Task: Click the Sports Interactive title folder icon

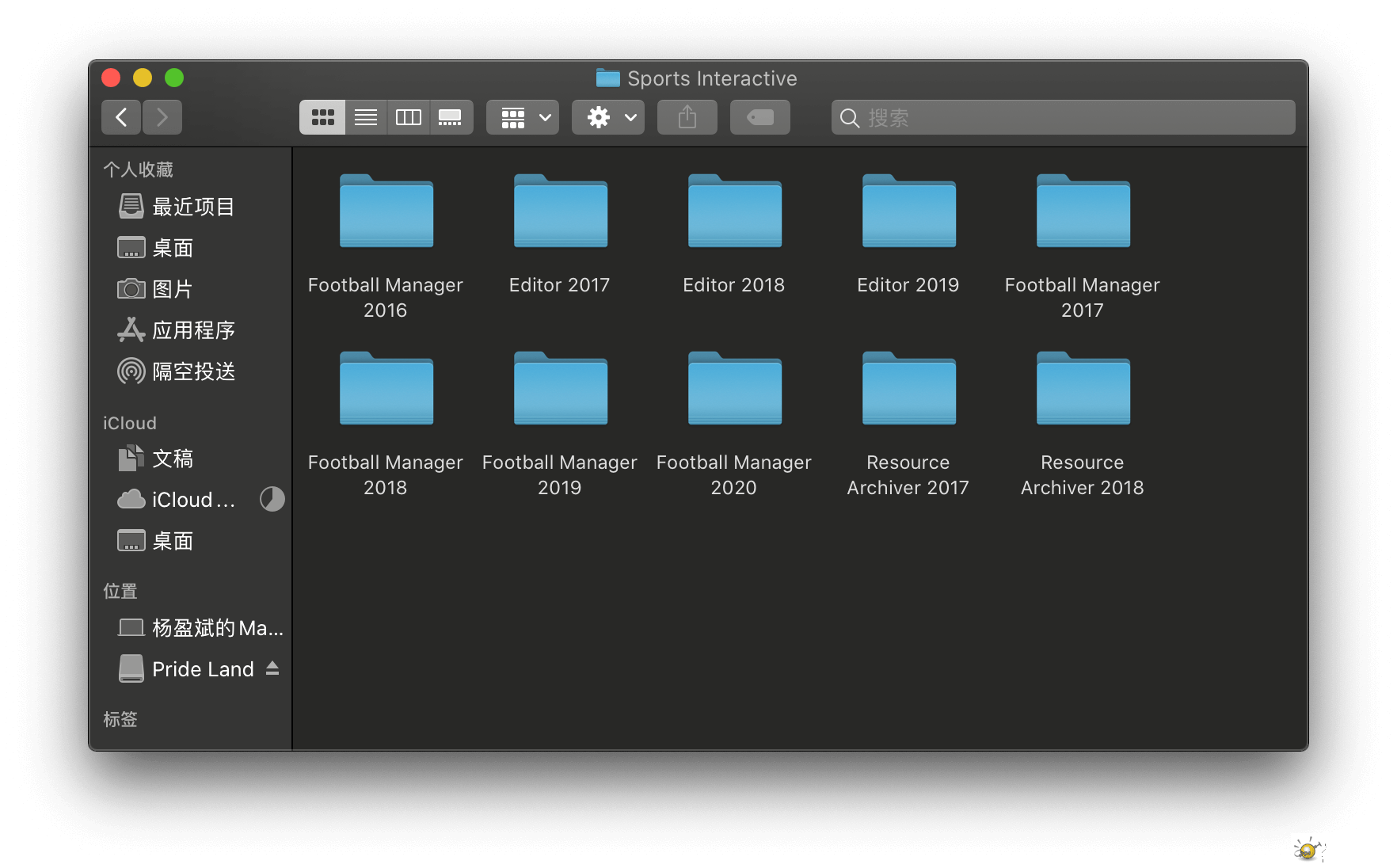Action: [x=608, y=78]
